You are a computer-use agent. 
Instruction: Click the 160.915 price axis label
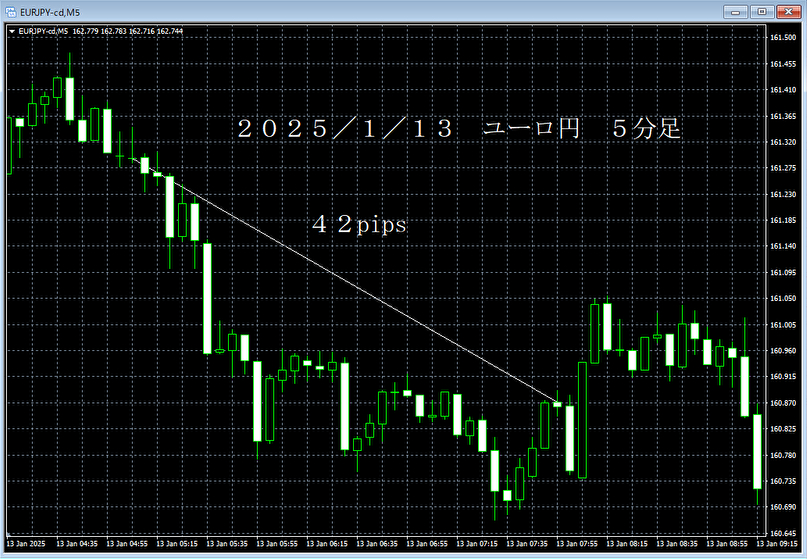783,377
